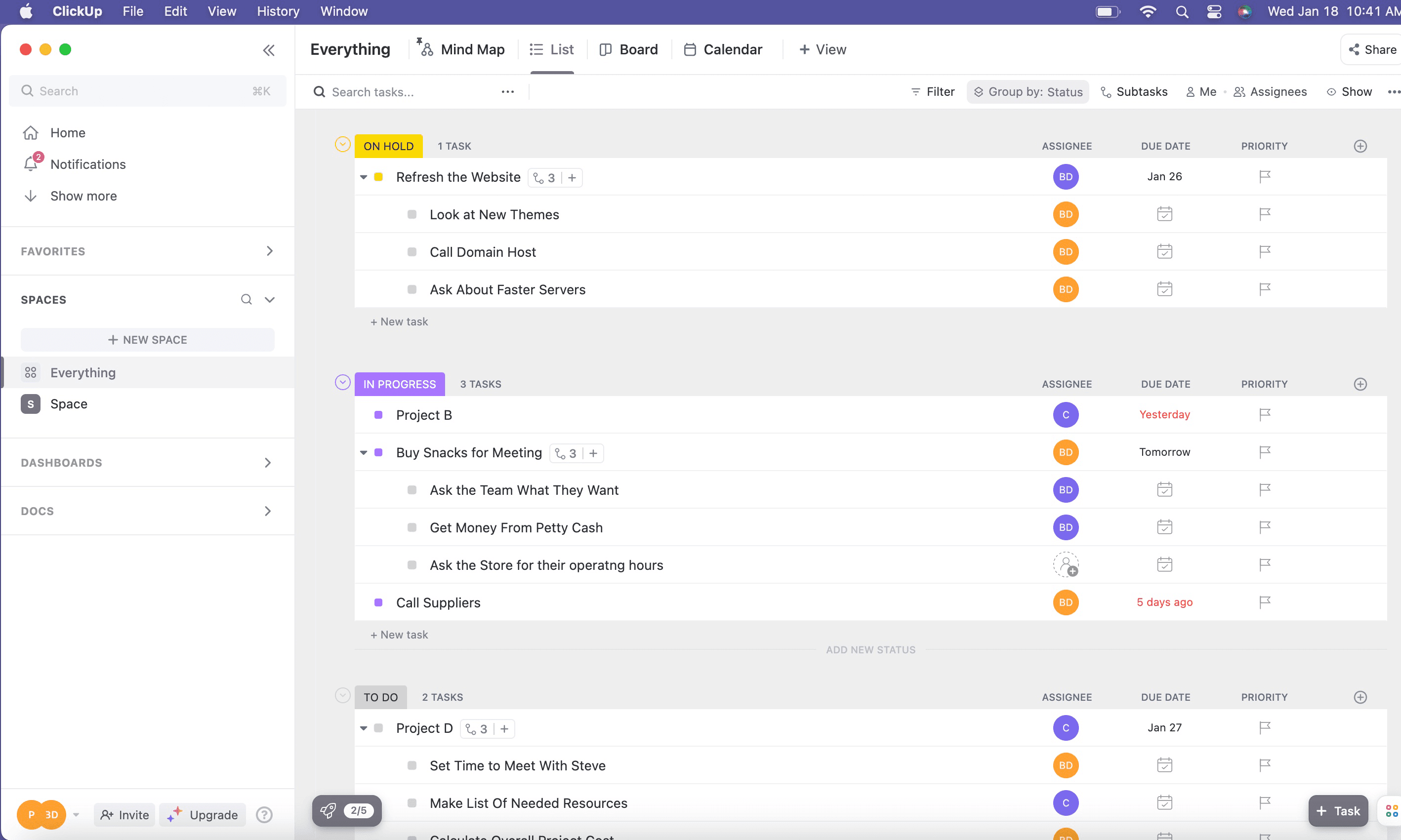Toggle Subtasks display option
Screen dimensions: 1401x840
(x=1134, y=92)
